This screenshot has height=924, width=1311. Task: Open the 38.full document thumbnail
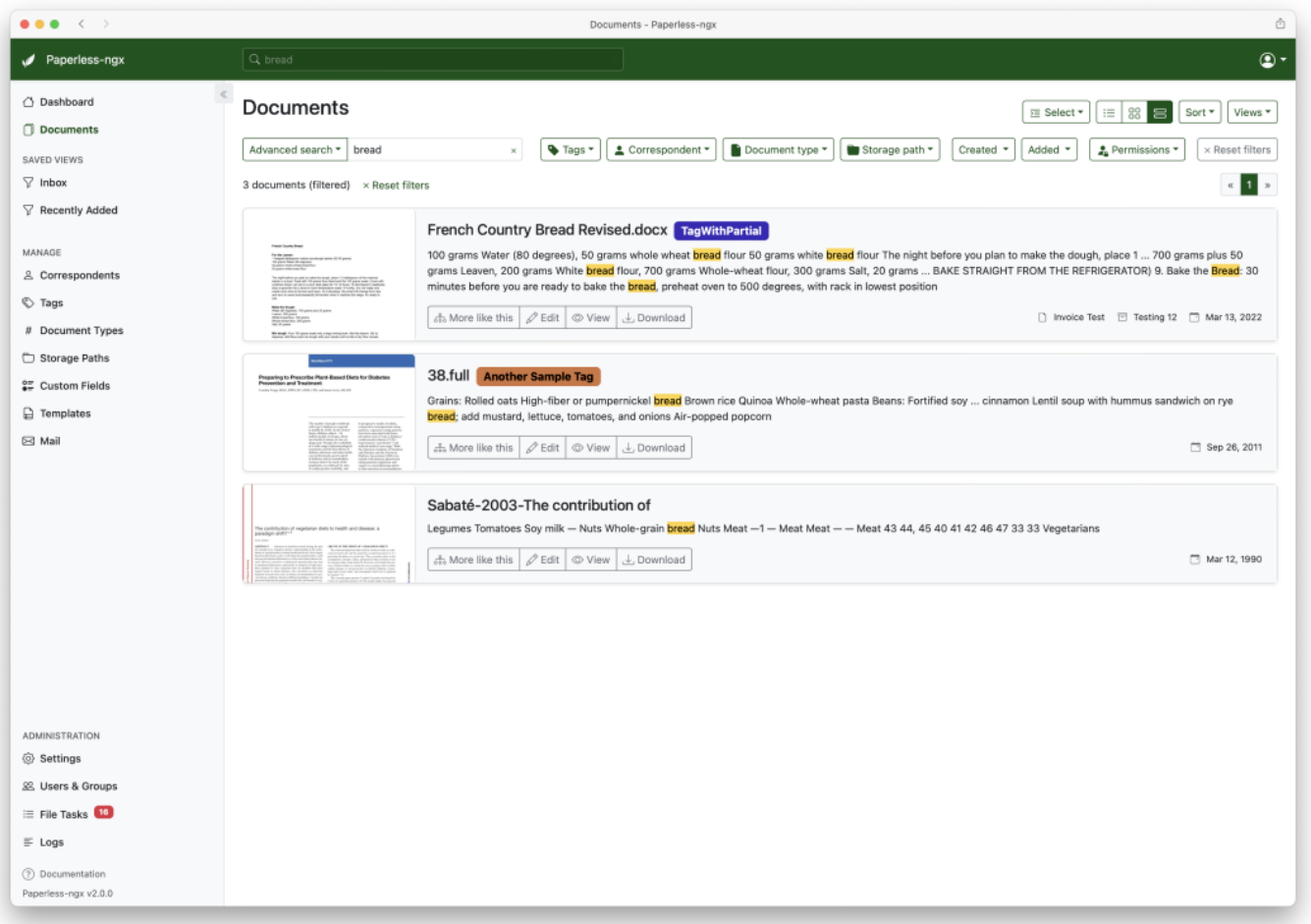[x=329, y=412]
